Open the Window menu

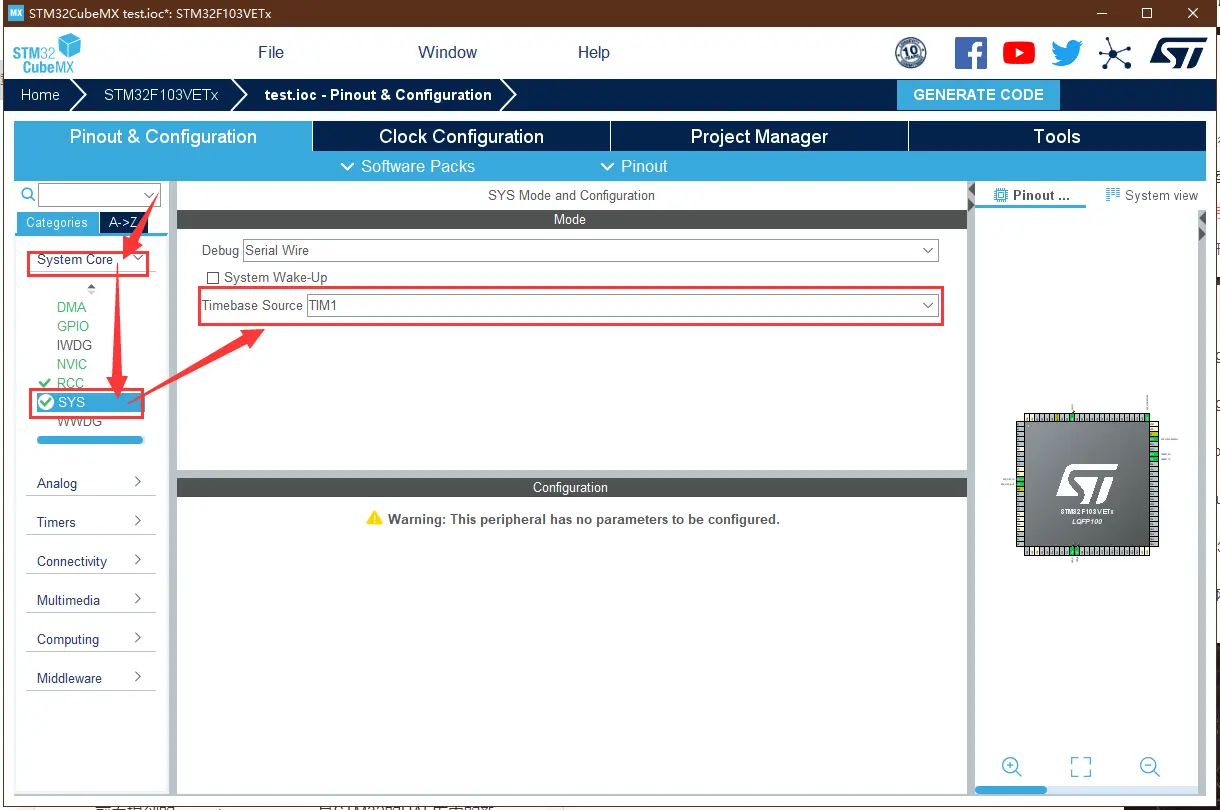(447, 52)
